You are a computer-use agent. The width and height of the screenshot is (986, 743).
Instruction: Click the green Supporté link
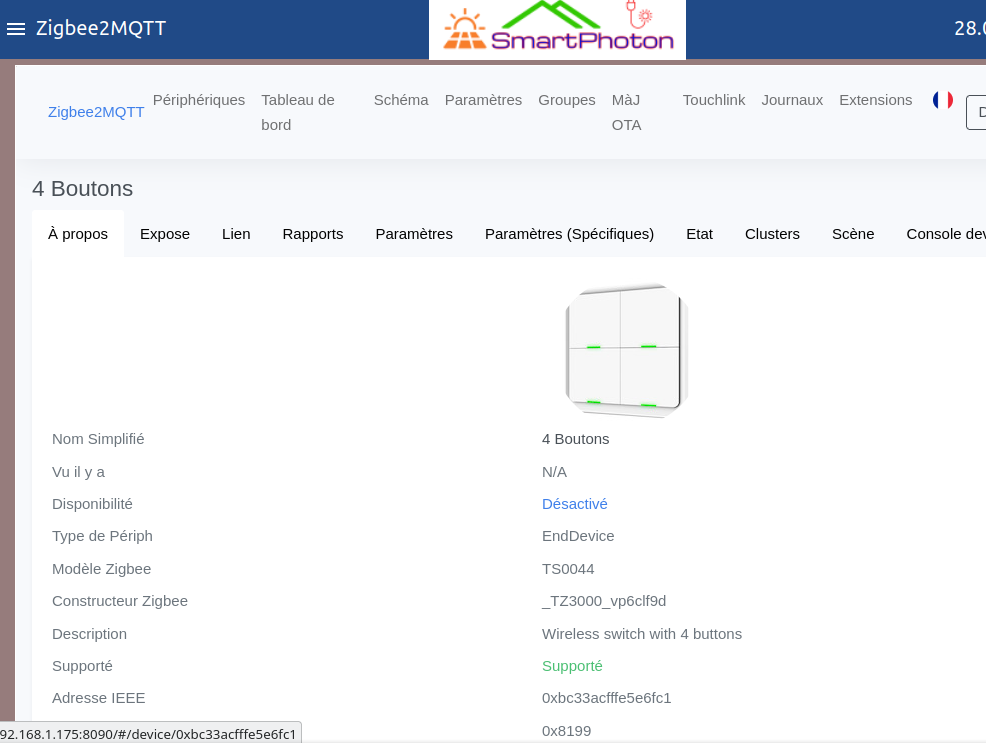pos(572,666)
